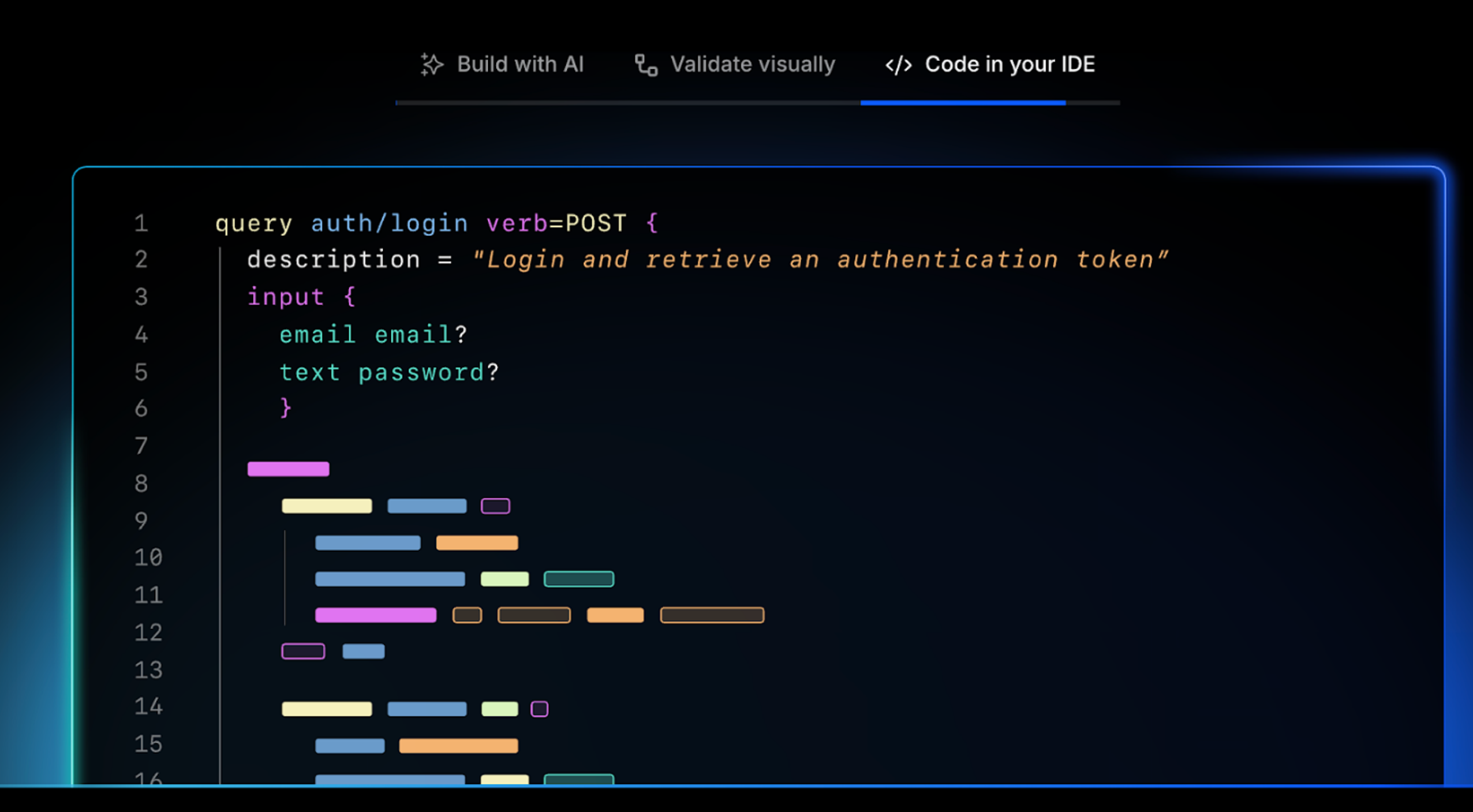This screenshot has width=1473, height=812.
Task: Click the input keyword on line 3
Action: (286, 297)
